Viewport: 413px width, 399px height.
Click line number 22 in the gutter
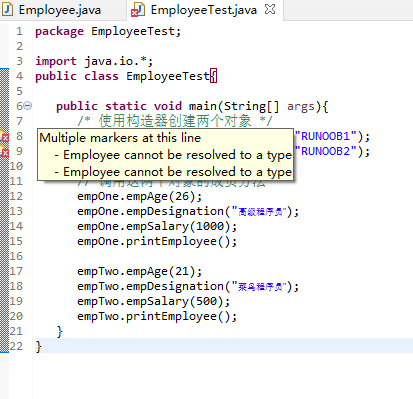[x=16, y=346]
